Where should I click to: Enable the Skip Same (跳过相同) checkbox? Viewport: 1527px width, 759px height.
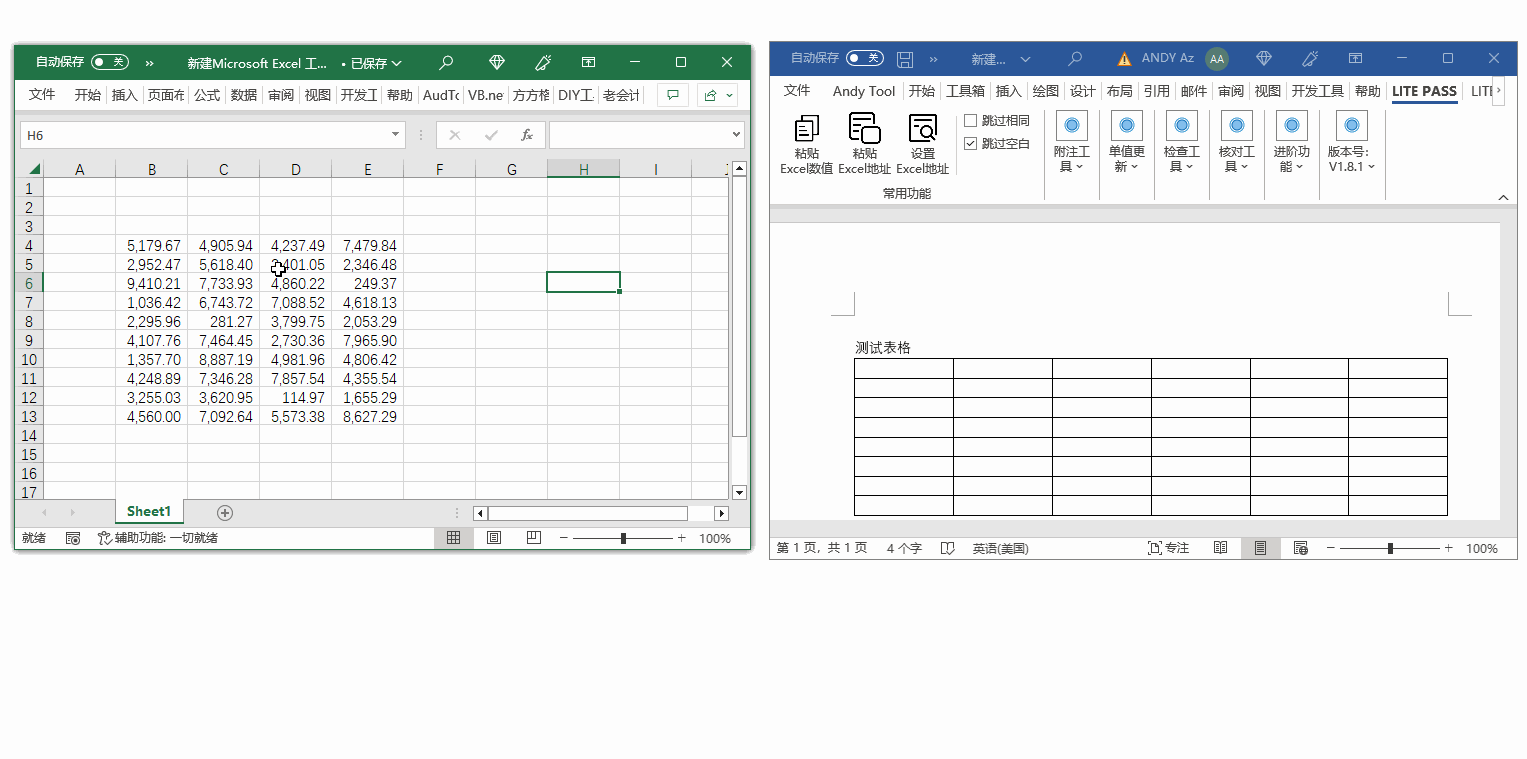(x=970, y=121)
